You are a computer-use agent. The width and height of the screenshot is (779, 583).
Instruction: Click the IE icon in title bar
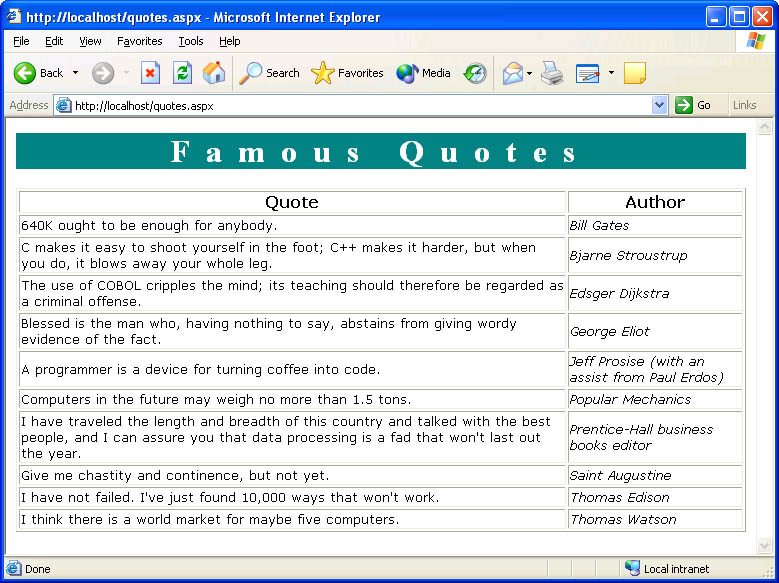(13, 16)
